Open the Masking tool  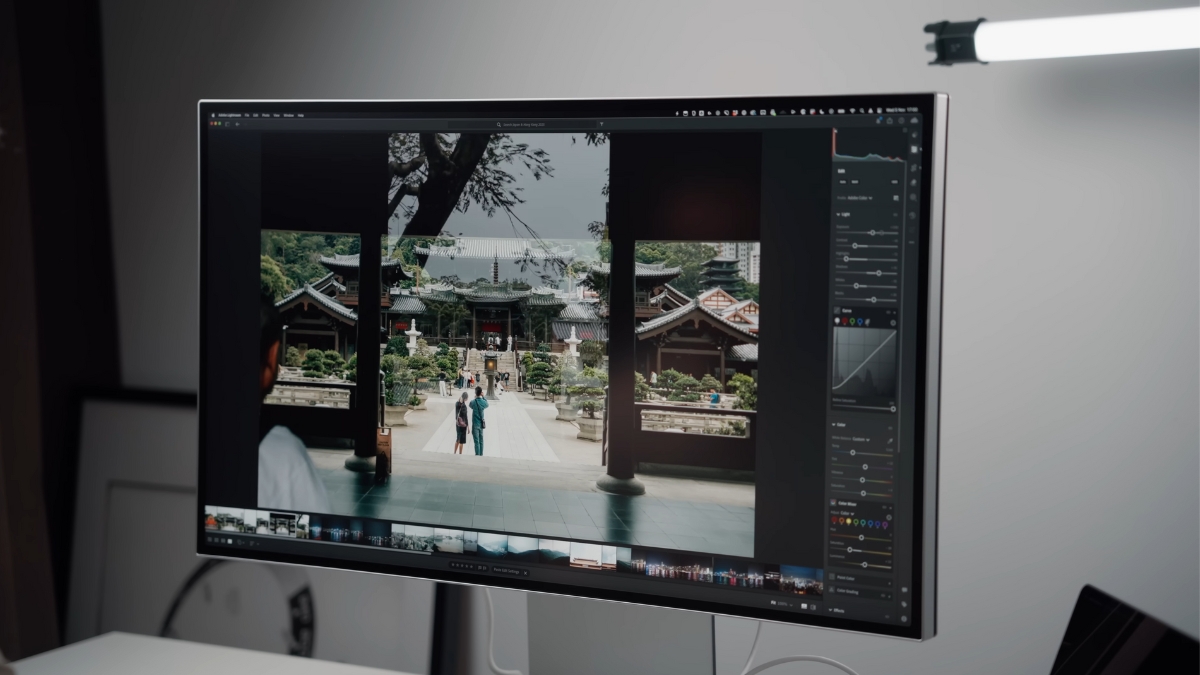point(915,196)
